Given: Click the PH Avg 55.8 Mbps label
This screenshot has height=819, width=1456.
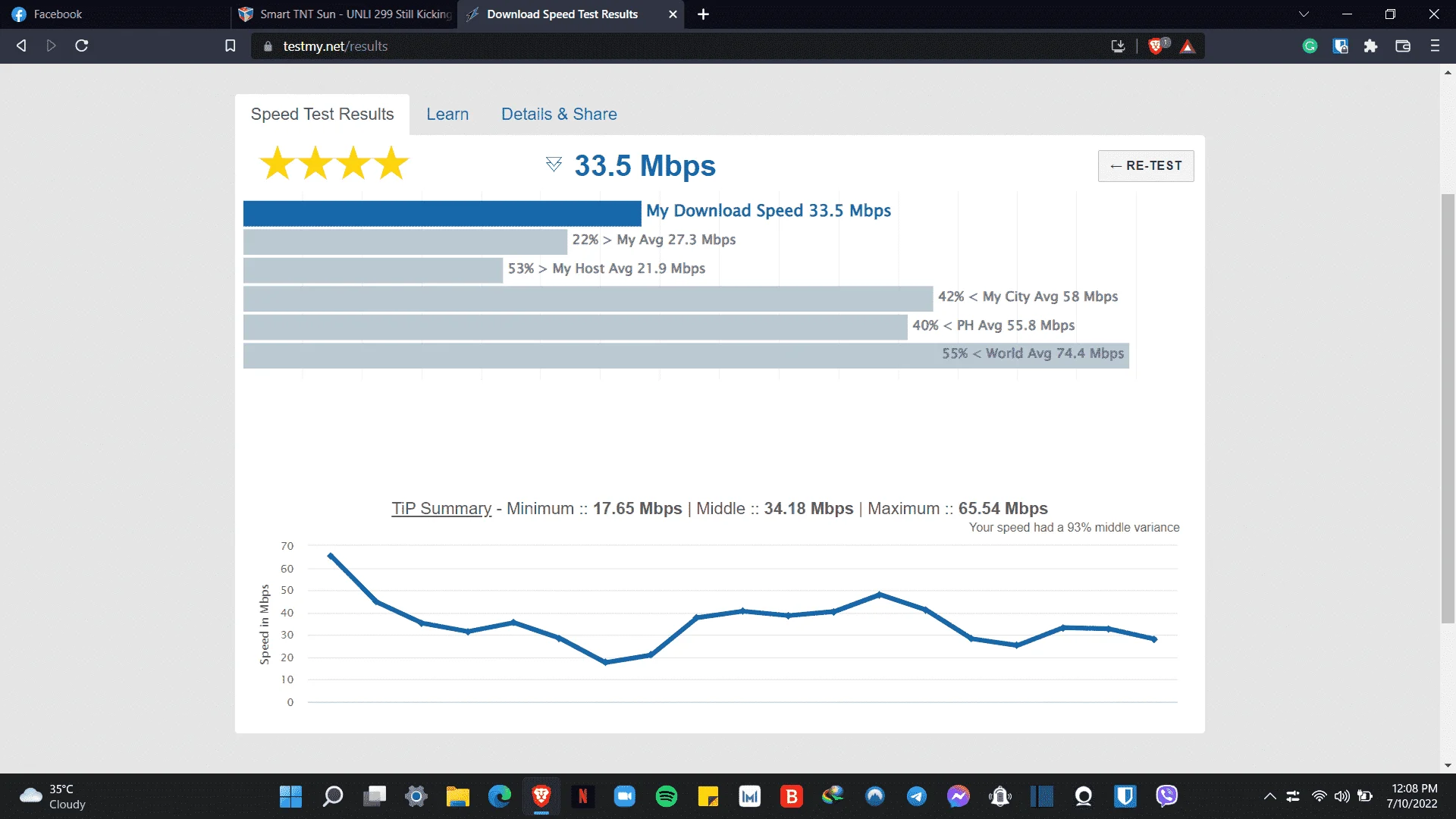Looking at the screenshot, I should [x=993, y=325].
